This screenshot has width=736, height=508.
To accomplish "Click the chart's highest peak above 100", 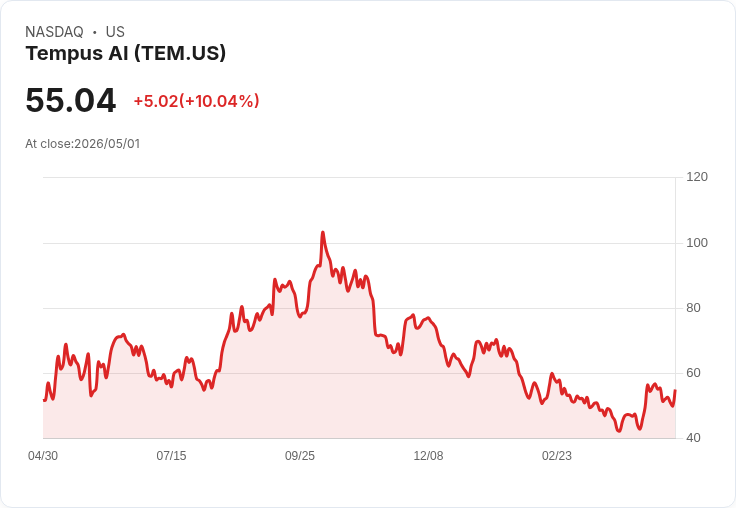I will [x=322, y=232].
